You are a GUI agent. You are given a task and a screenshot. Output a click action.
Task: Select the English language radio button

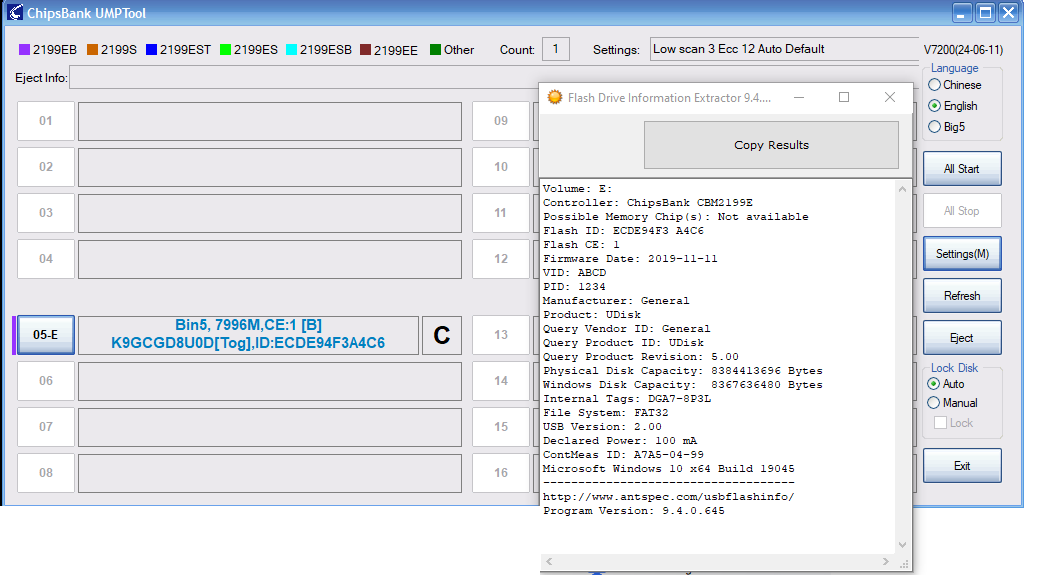pyautogui.click(x=935, y=106)
